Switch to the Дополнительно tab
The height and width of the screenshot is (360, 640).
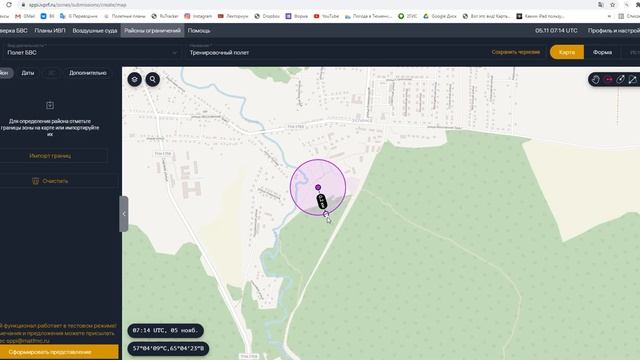click(88, 73)
